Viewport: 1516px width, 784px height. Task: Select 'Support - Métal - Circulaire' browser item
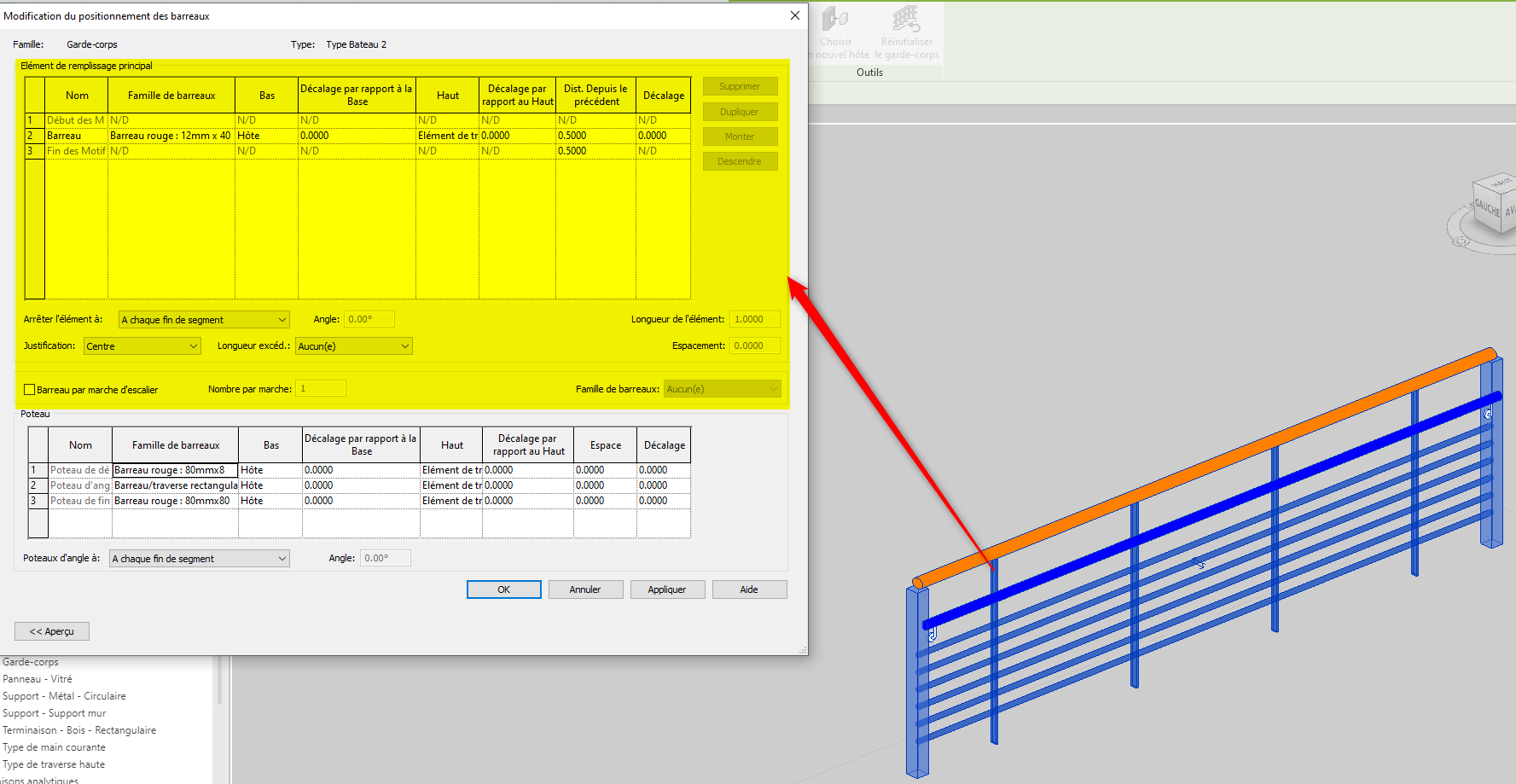(64, 696)
